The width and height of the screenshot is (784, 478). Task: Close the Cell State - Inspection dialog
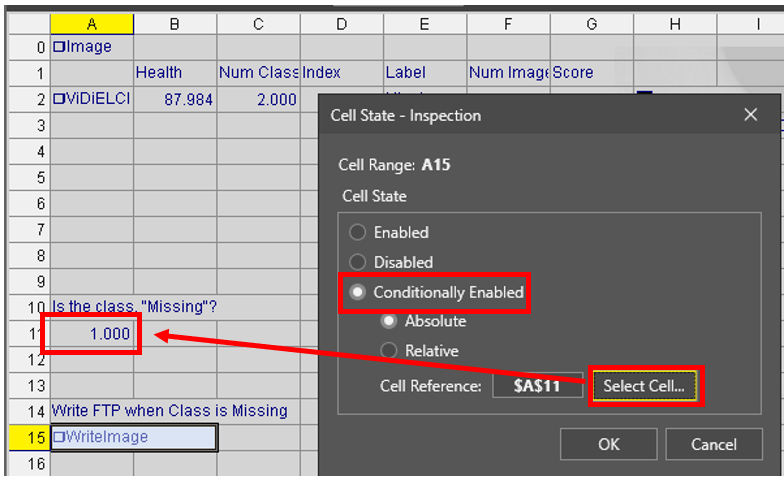[751, 115]
